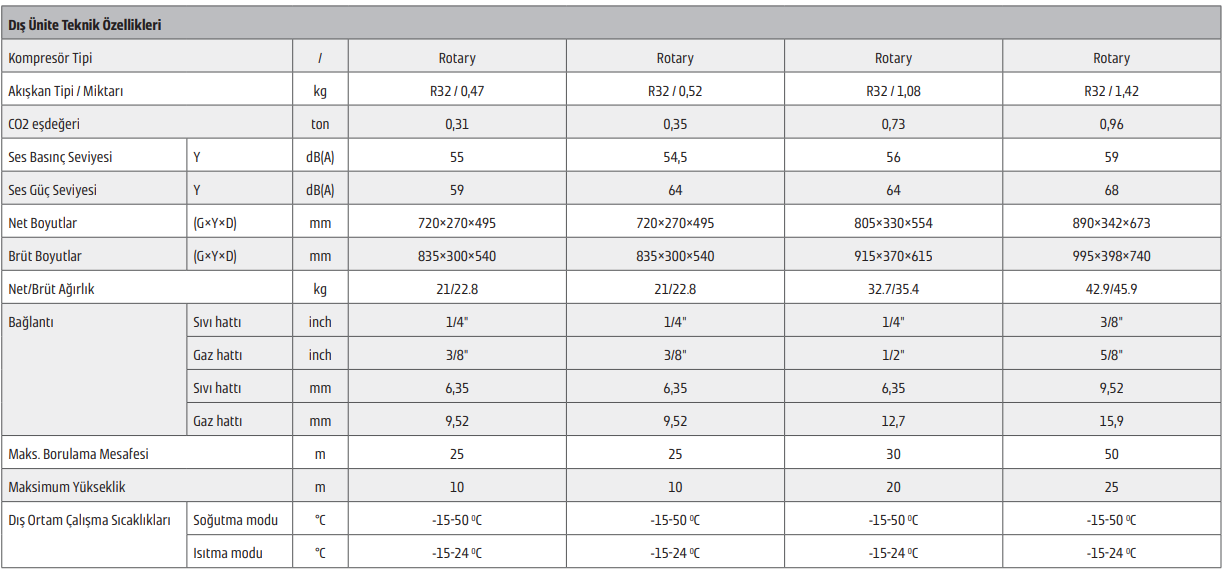Click the 'Maks. Borulama Mesafesi' row label
Viewport: 1225px width, 572px height.
(78, 454)
